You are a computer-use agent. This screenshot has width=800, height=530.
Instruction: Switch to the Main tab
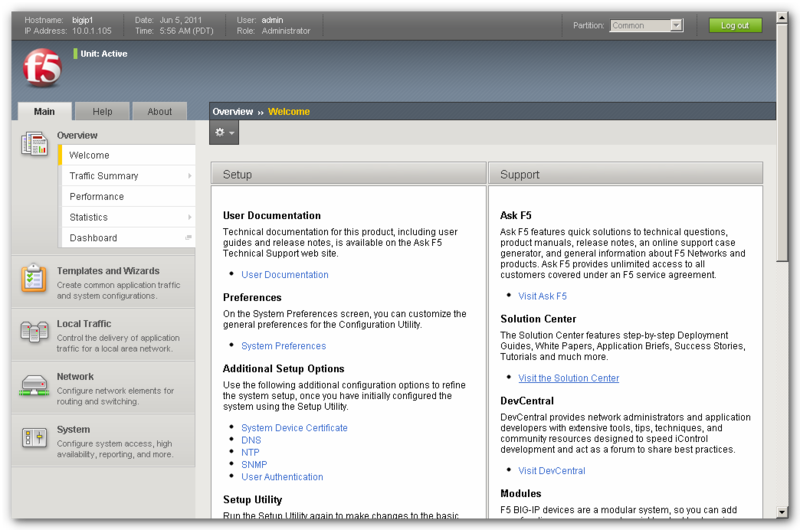point(44,111)
